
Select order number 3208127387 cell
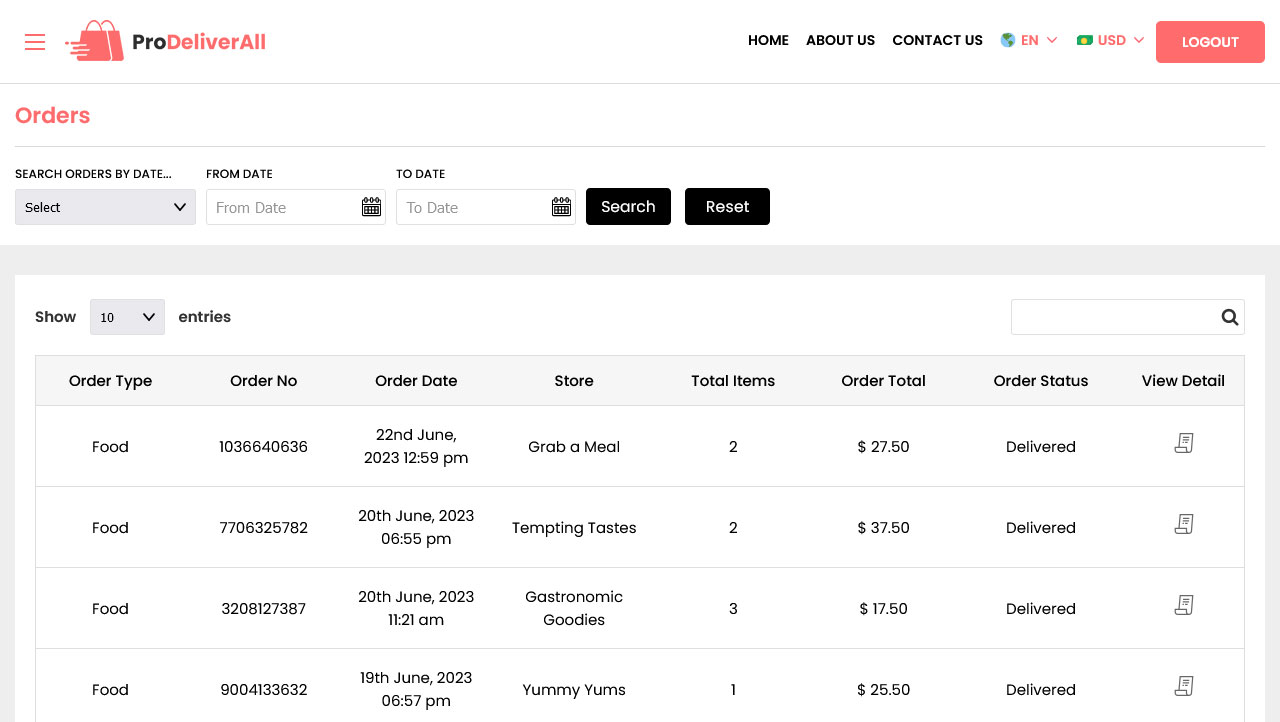pos(263,609)
